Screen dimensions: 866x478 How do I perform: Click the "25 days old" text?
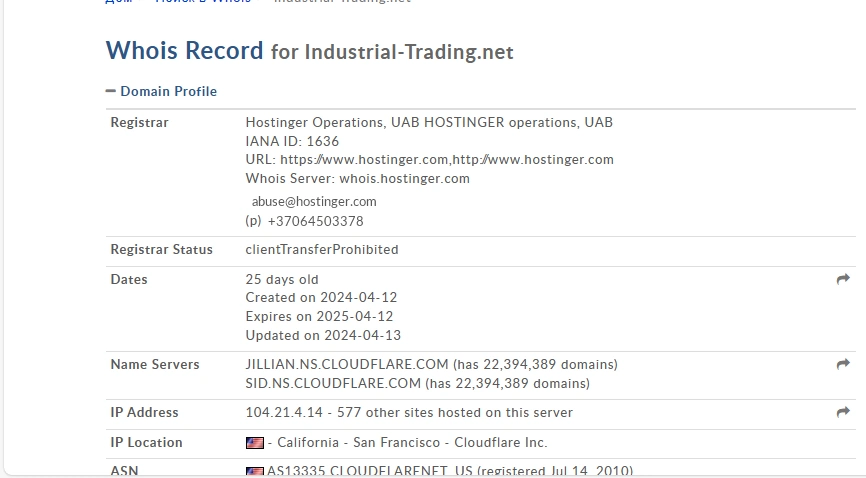click(282, 280)
